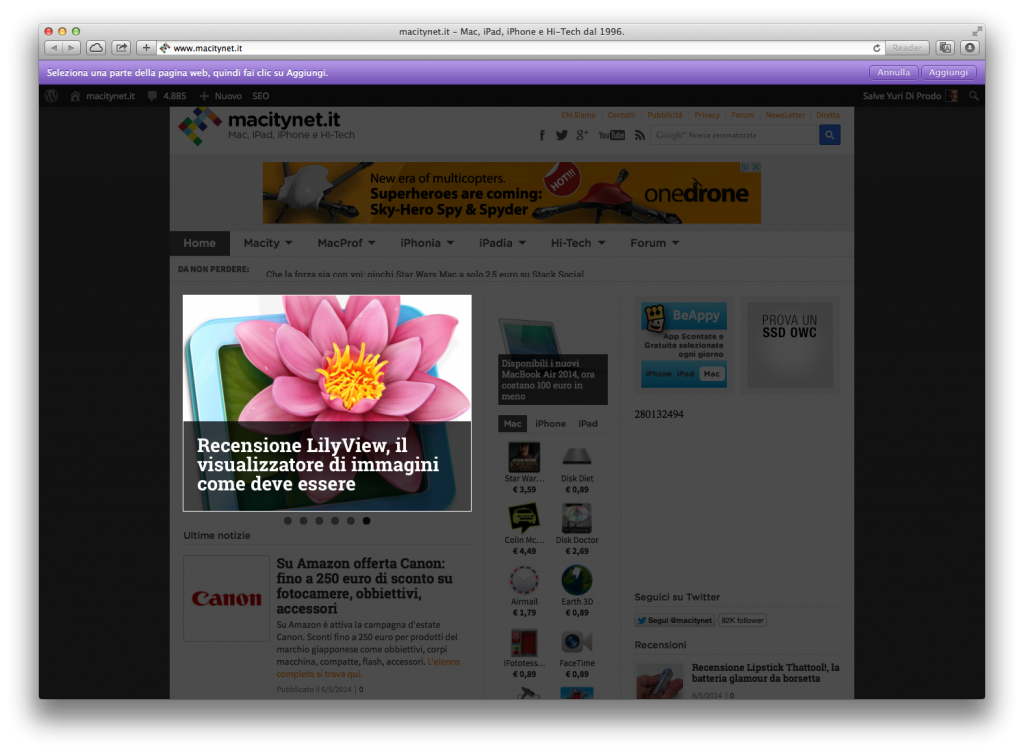Select the last carousel pagination dot
The height and width of the screenshot is (753, 1024).
(x=366, y=521)
